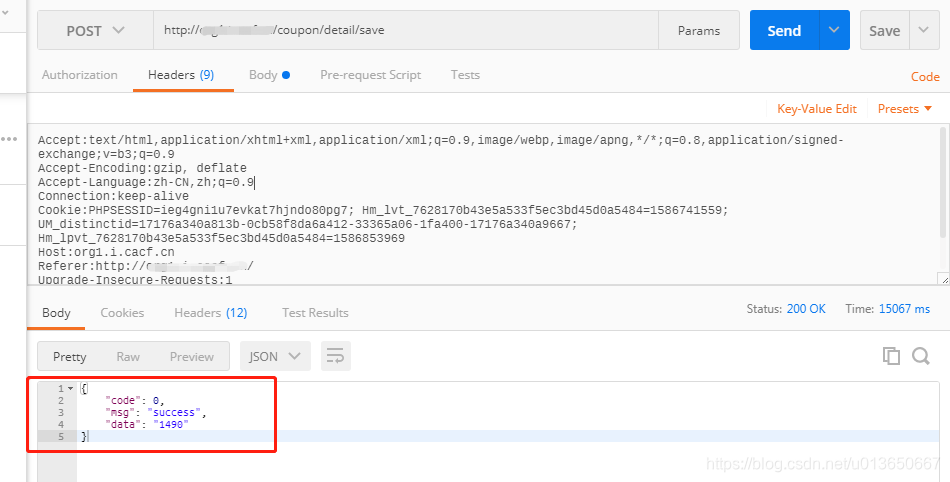Viewport: 950px width, 482px height.
Task: Open the request Body tab
Action: [x=269, y=75]
